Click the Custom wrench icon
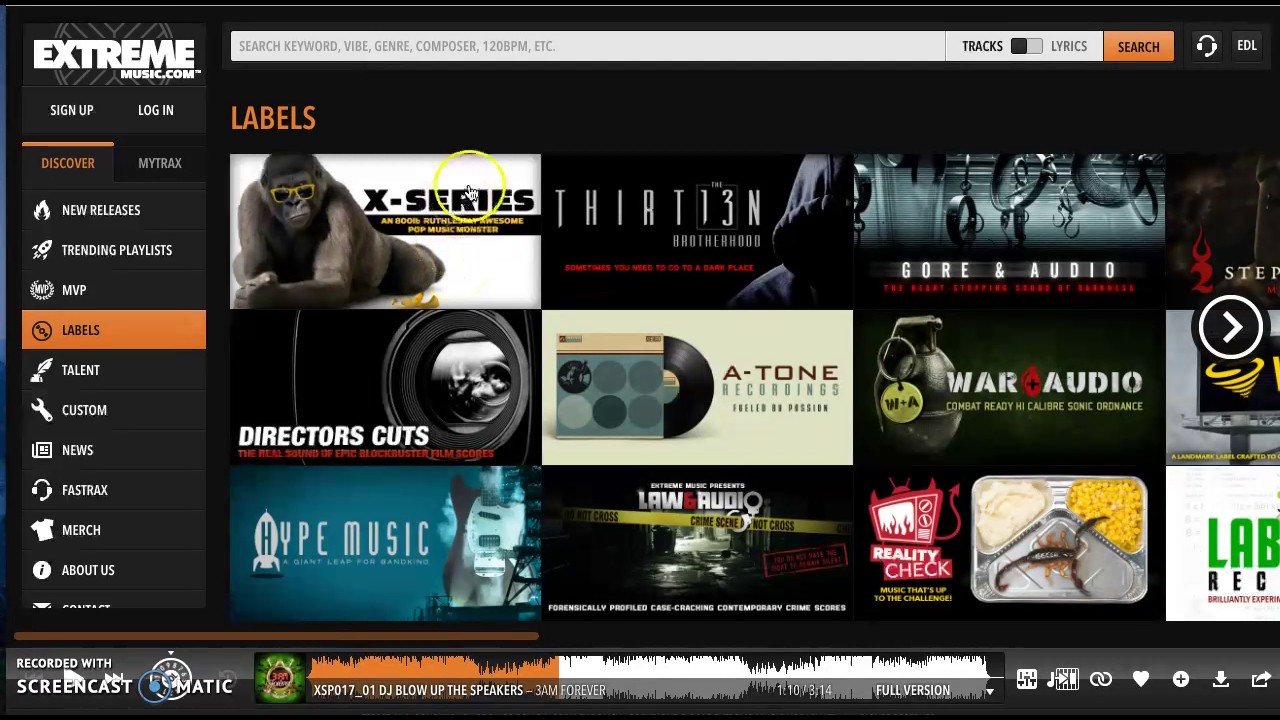1280x720 pixels. pos(42,410)
